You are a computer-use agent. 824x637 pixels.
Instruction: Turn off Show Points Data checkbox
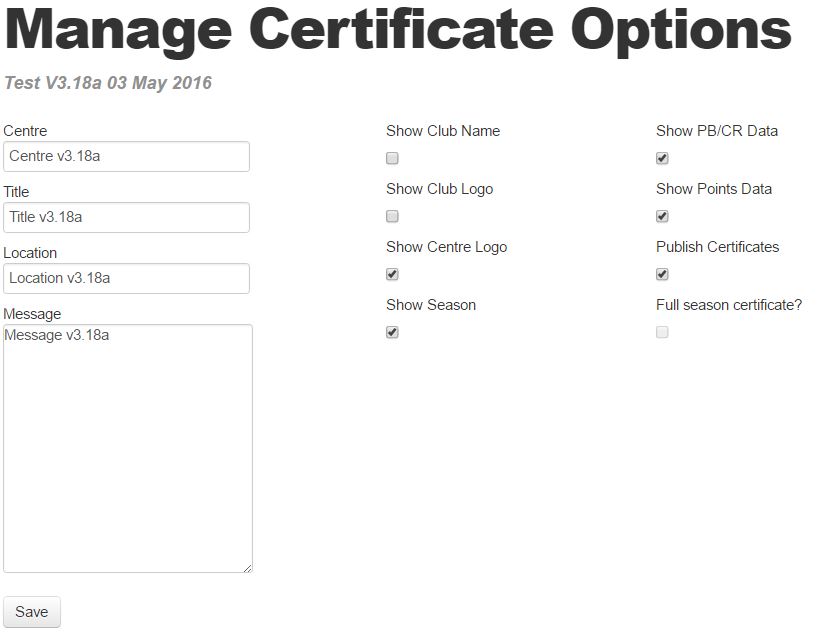[x=662, y=216]
